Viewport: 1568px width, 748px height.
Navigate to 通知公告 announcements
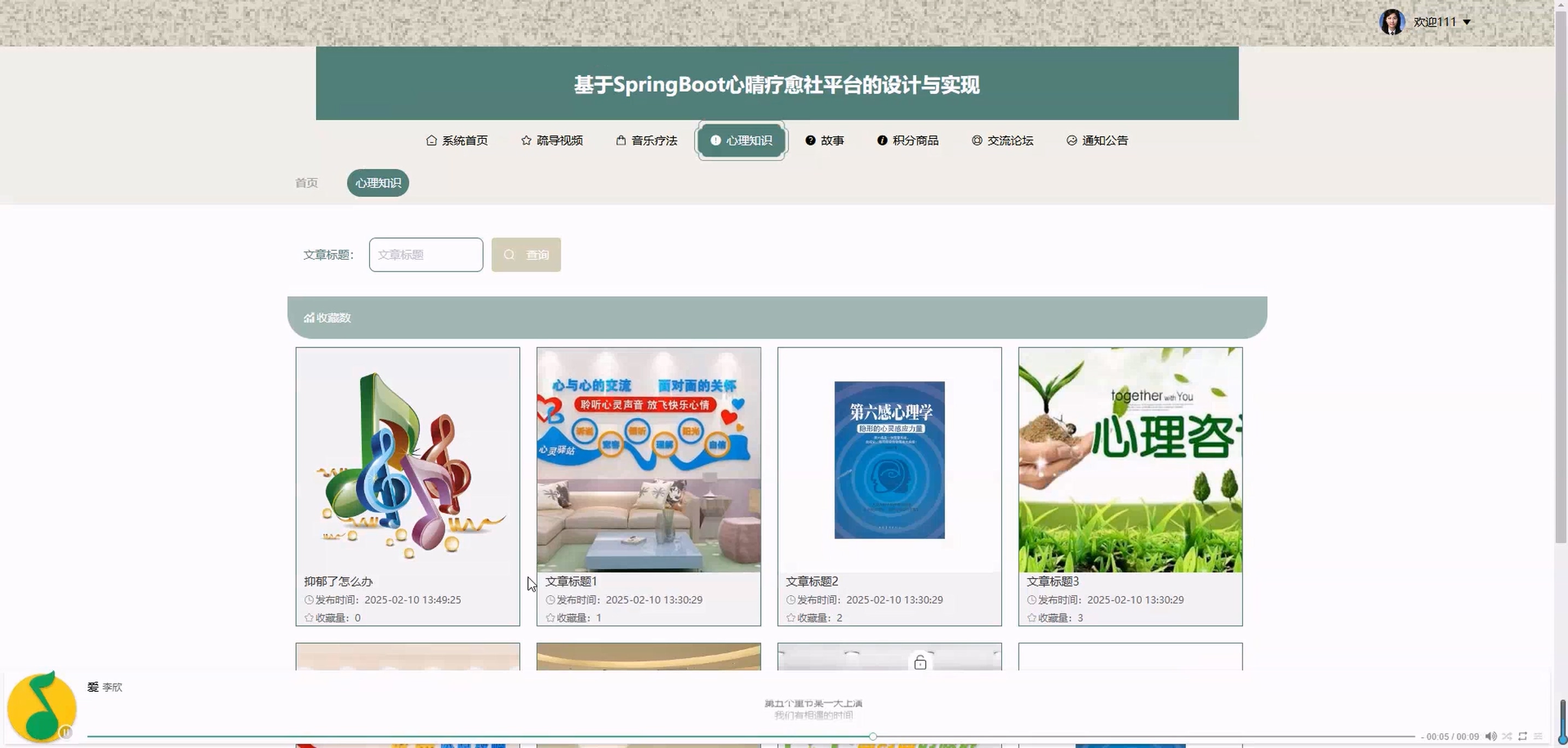[x=1097, y=141]
